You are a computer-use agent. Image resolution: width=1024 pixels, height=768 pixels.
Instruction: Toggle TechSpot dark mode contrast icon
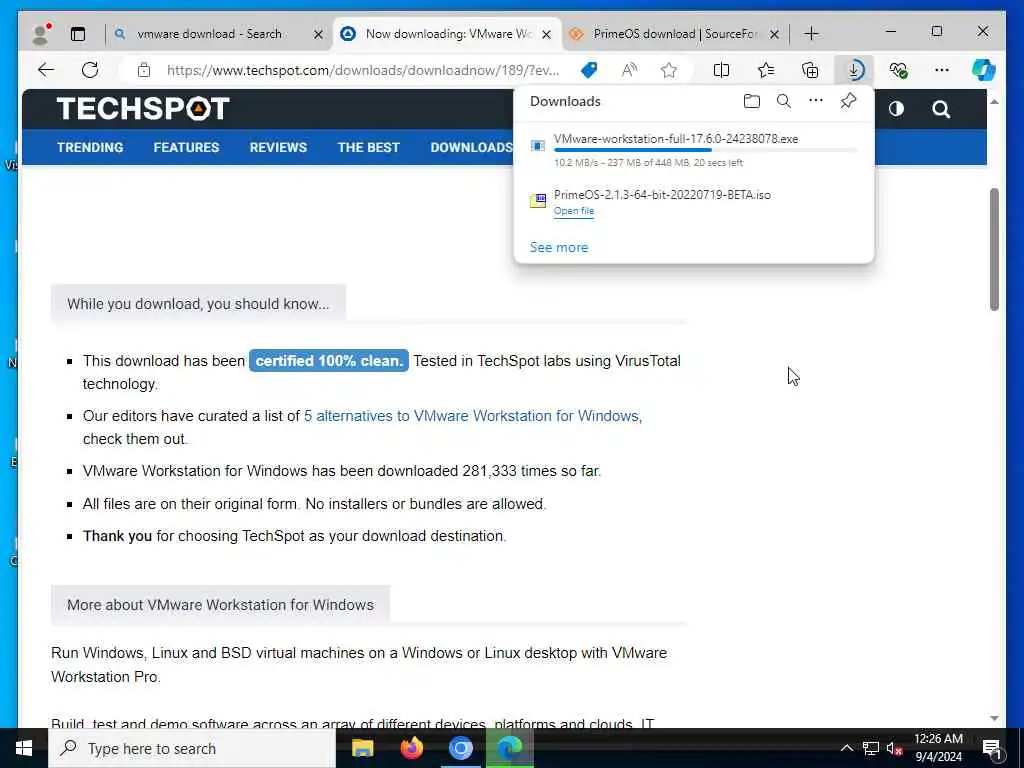[896, 109]
